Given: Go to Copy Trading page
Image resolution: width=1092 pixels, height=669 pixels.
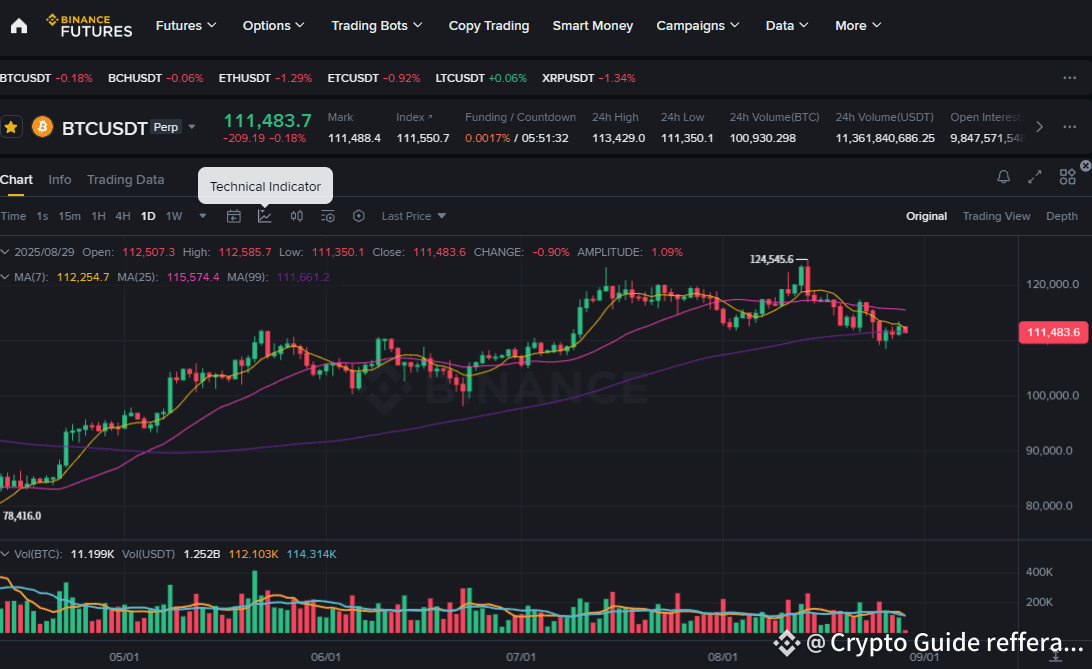Looking at the screenshot, I should pos(489,26).
